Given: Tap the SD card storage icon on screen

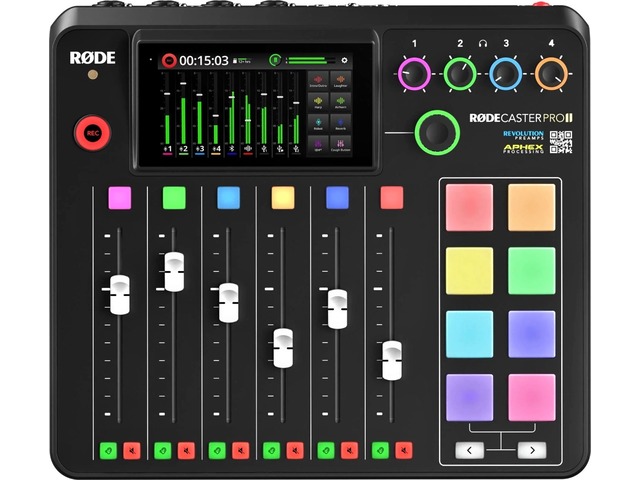Looking at the screenshot, I should coord(235,61).
